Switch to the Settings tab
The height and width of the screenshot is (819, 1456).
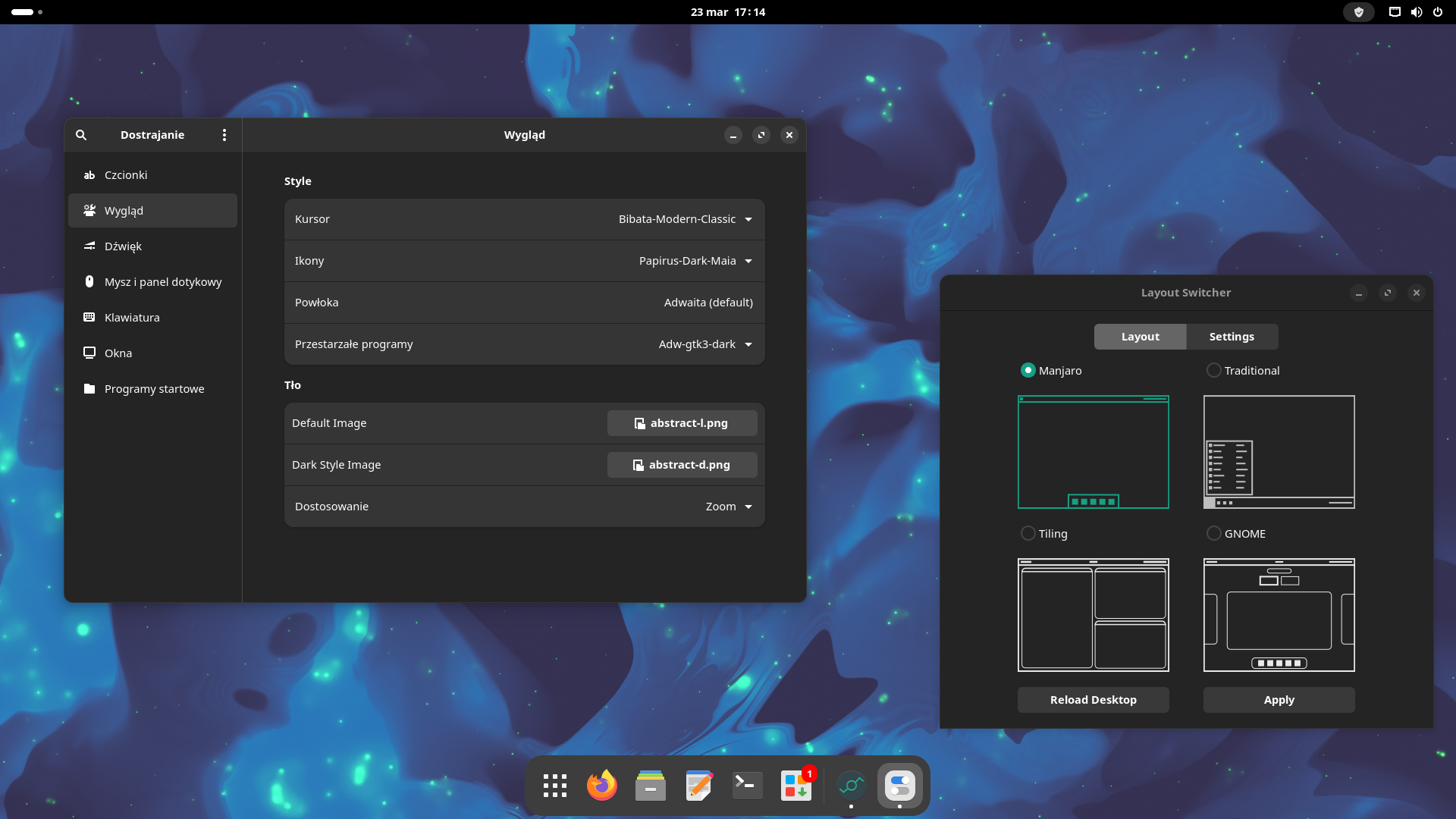pos(1231,337)
